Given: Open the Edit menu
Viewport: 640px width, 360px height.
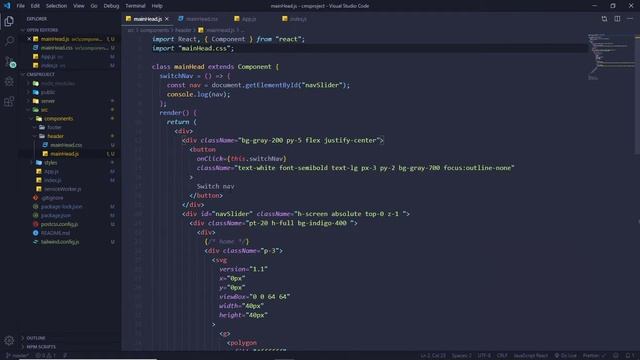Looking at the screenshot, I should point(35,6).
